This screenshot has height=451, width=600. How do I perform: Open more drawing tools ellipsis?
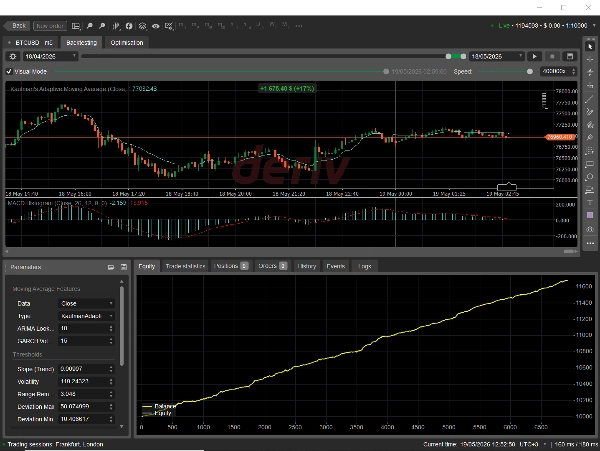[590, 243]
